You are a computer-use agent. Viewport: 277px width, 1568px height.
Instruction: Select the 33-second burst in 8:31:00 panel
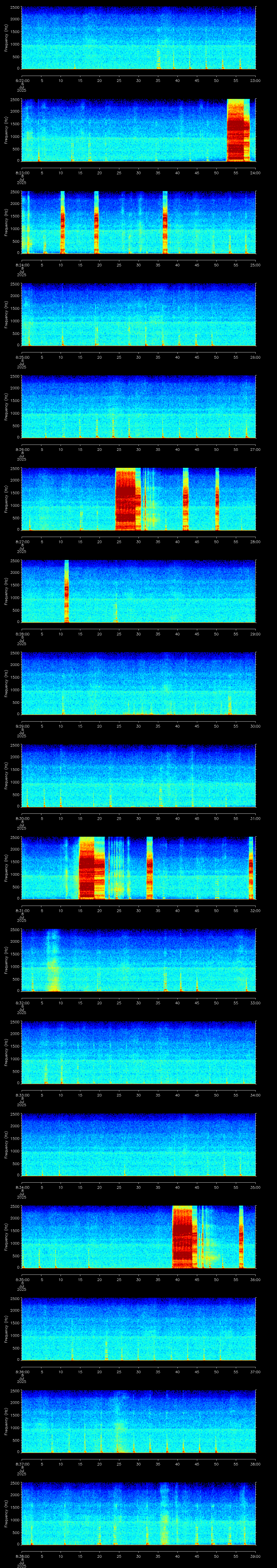point(150,868)
